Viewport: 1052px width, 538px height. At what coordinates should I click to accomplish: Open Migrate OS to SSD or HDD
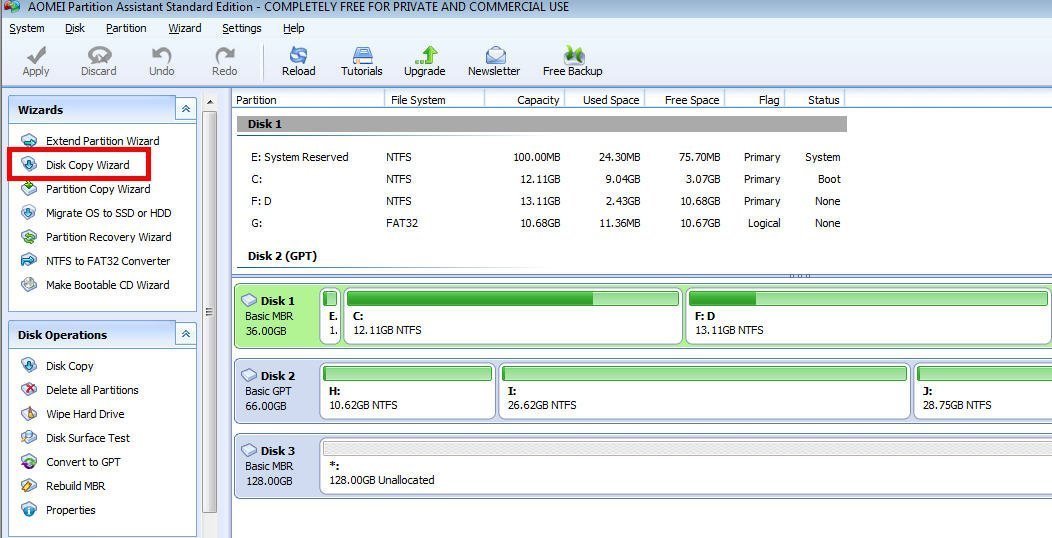point(108,213)
